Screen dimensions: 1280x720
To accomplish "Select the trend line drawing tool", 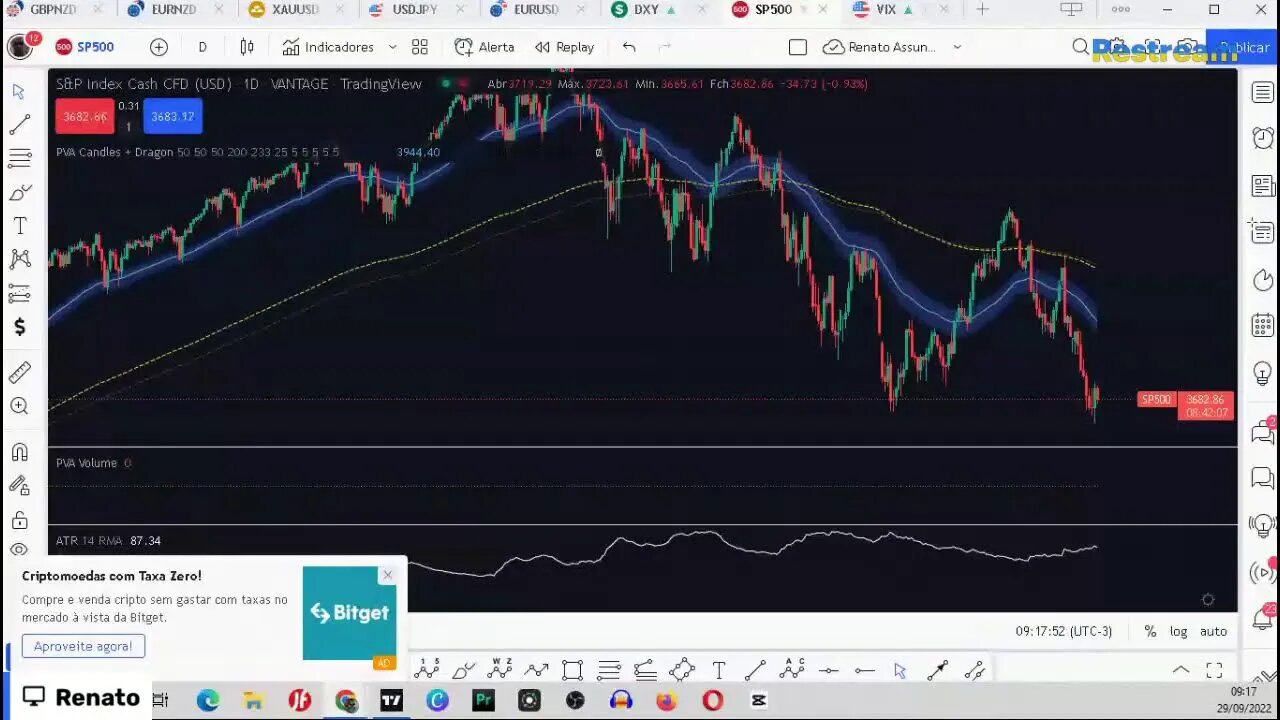I will tap(19, 125).
